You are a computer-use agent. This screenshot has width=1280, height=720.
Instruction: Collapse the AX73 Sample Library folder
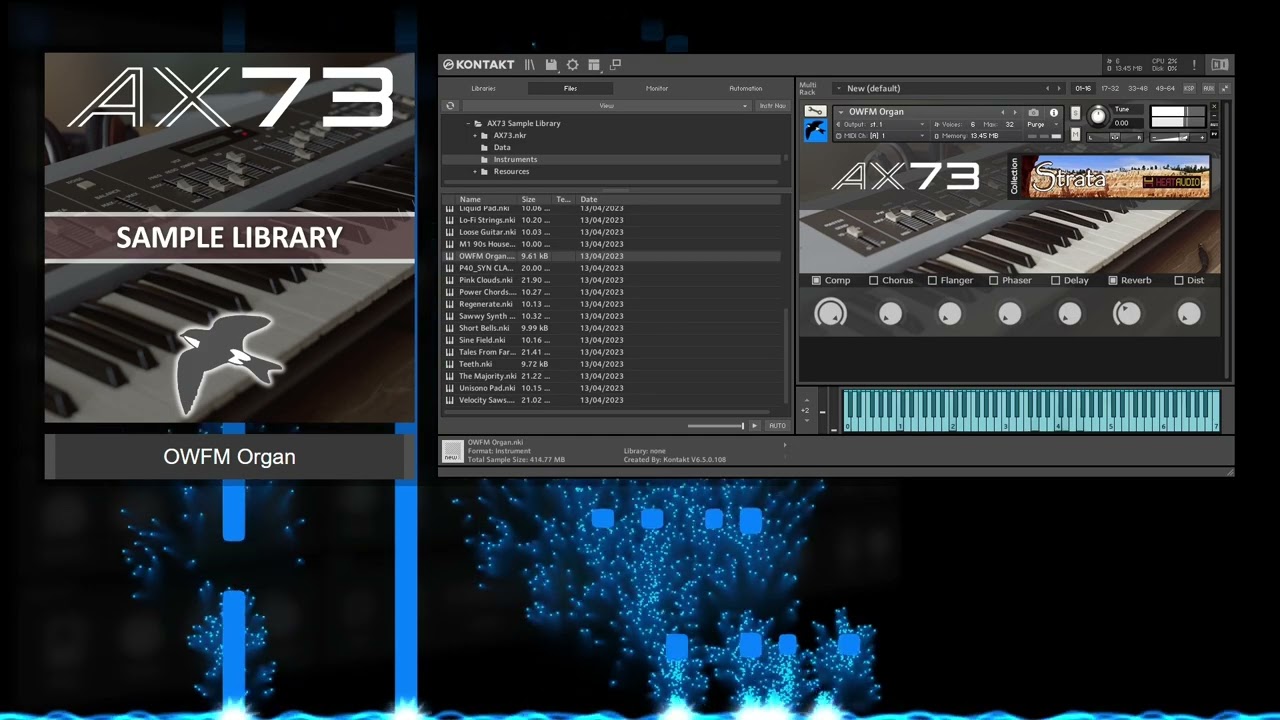467,123
